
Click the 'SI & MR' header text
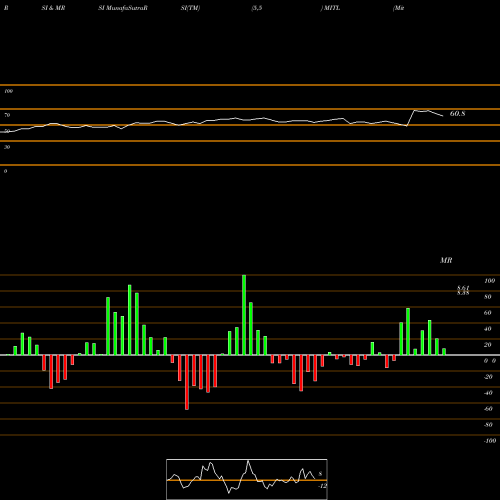point(53,8)
